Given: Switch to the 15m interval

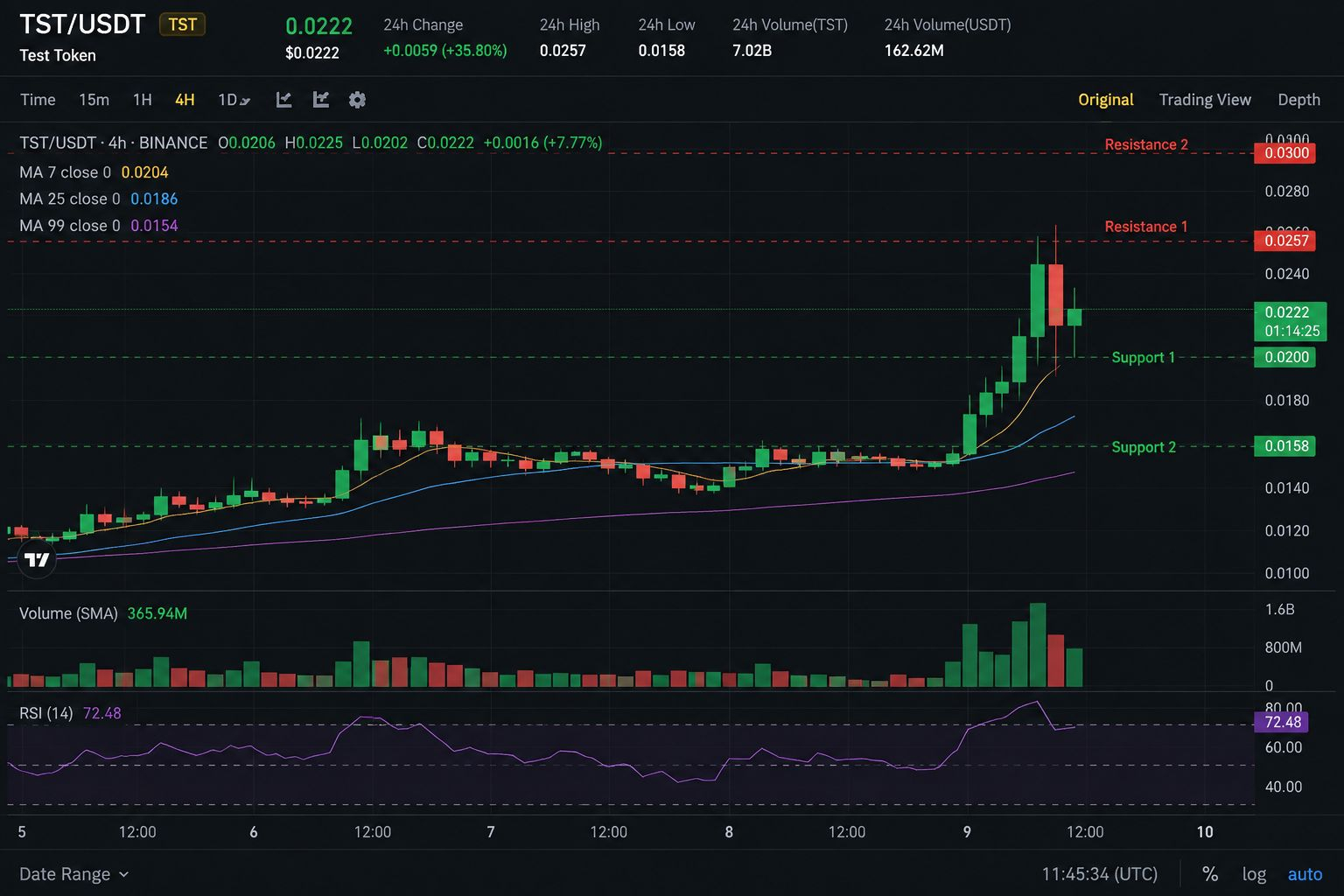Looking at the screenshot, I should (94, 100).
